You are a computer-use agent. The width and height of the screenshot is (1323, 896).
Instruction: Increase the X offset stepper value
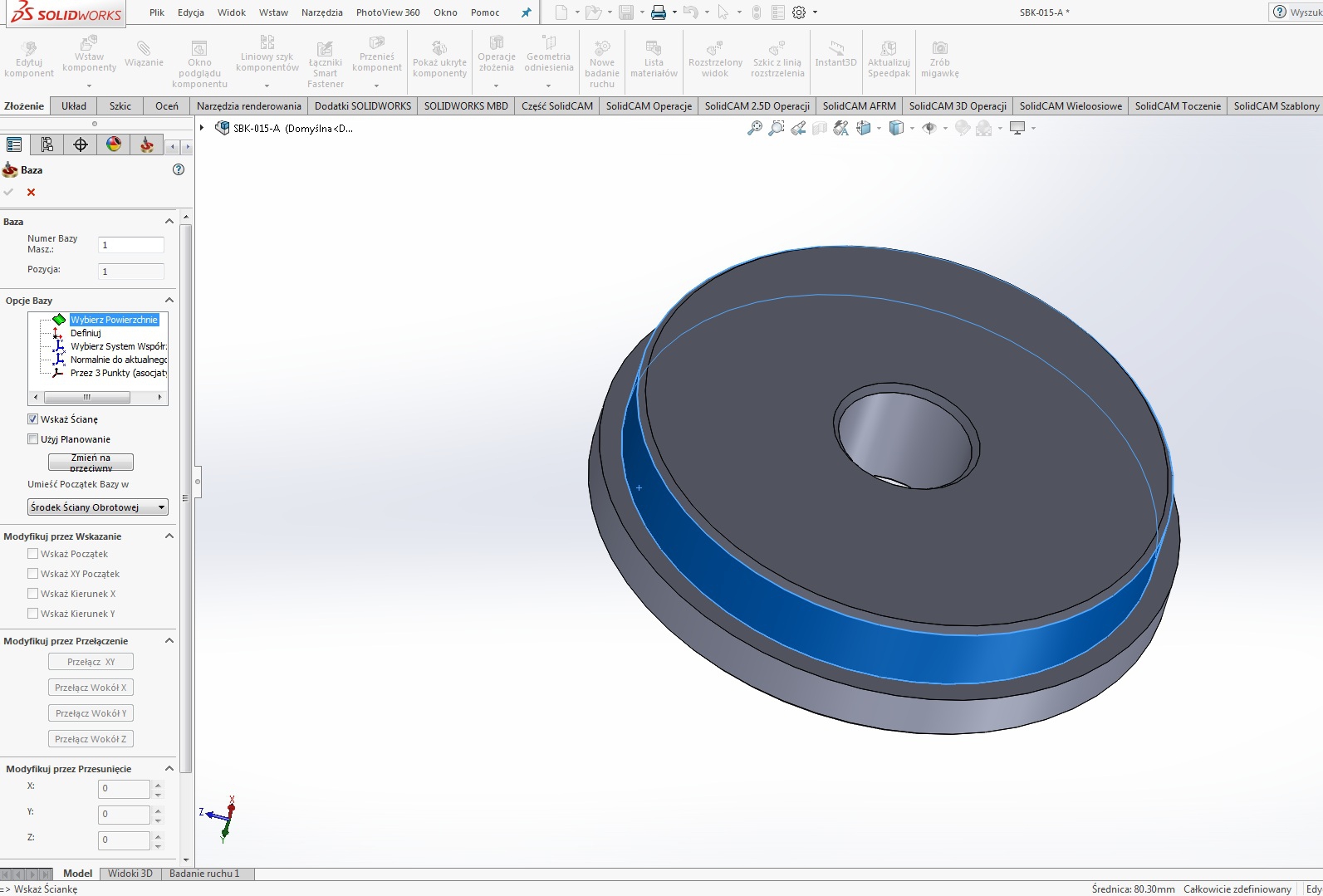pyautogui.click(x=158, y=785)
